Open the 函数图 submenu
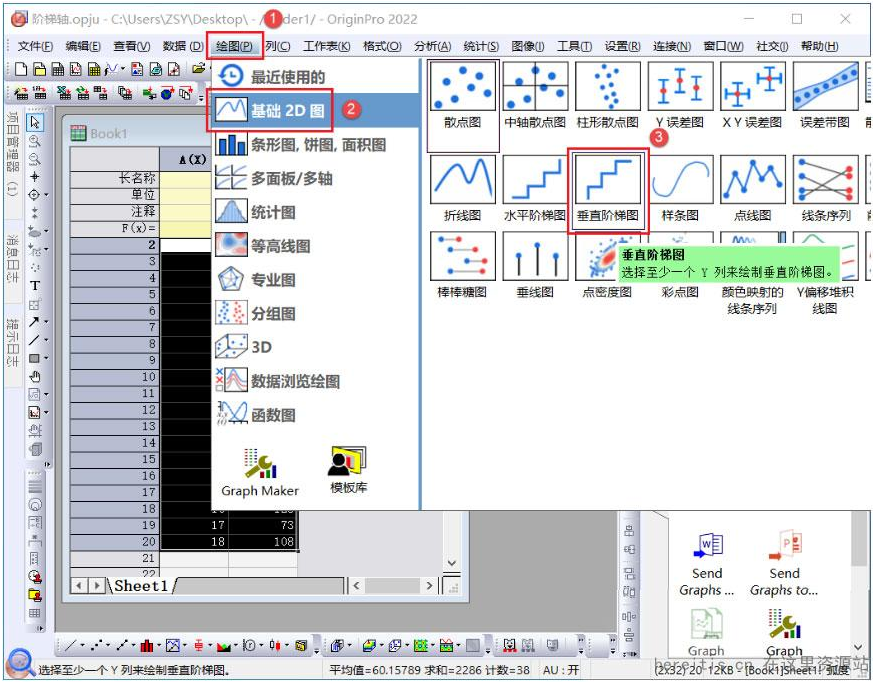The width and height of the screenshot is (874, 682). click(315, 415)
